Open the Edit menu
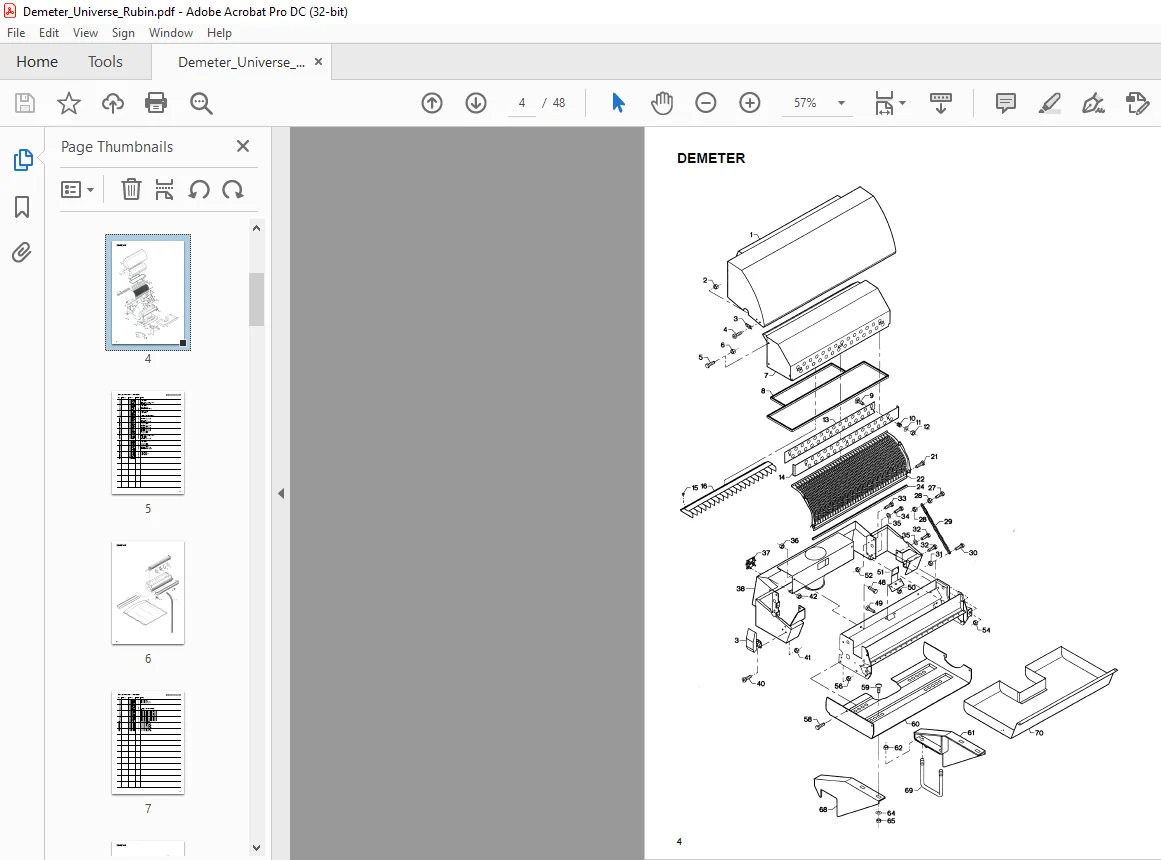1161x860 pixels. point(49,33)
